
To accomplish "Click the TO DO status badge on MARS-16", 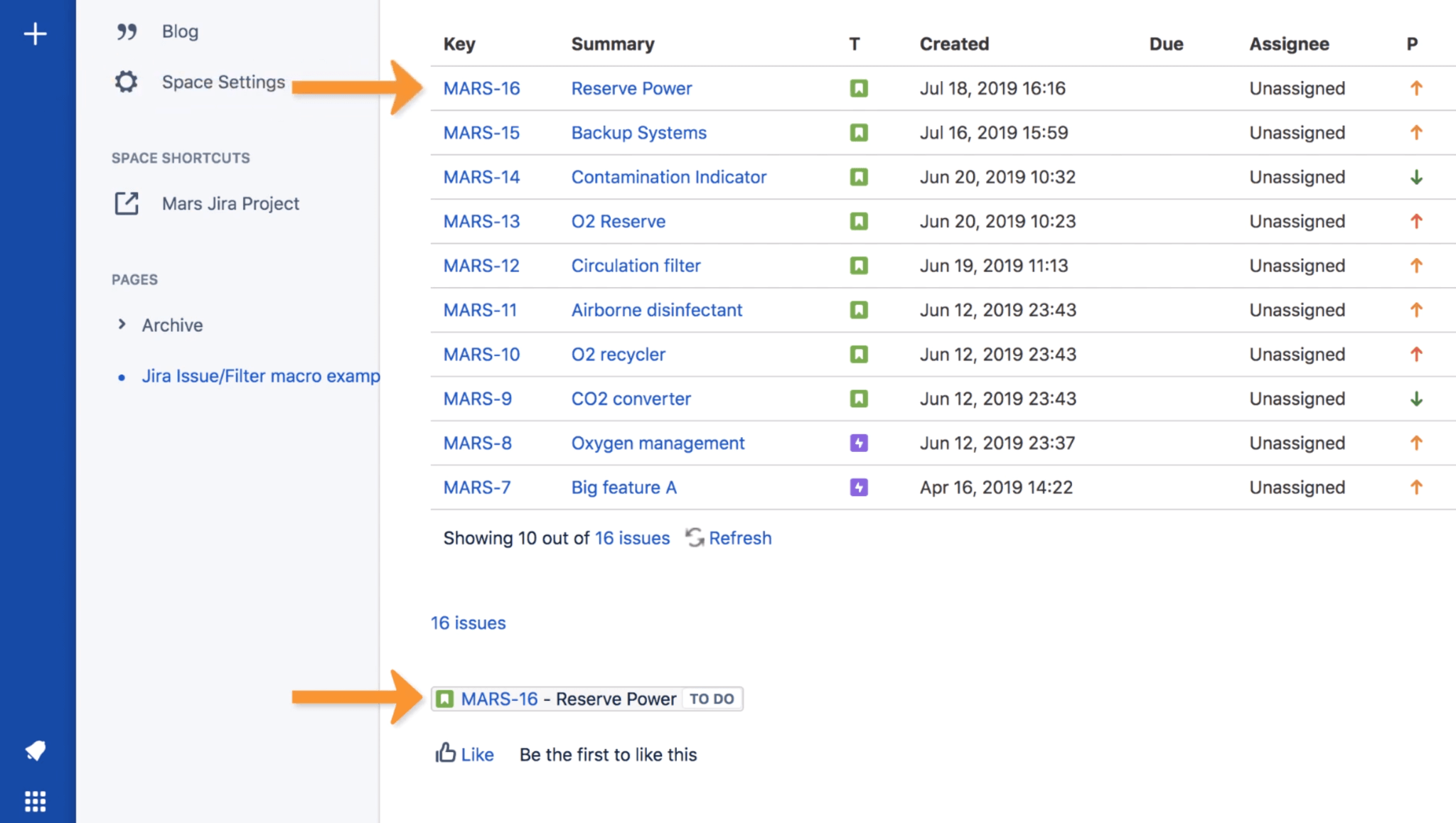I will coord(712,698).
